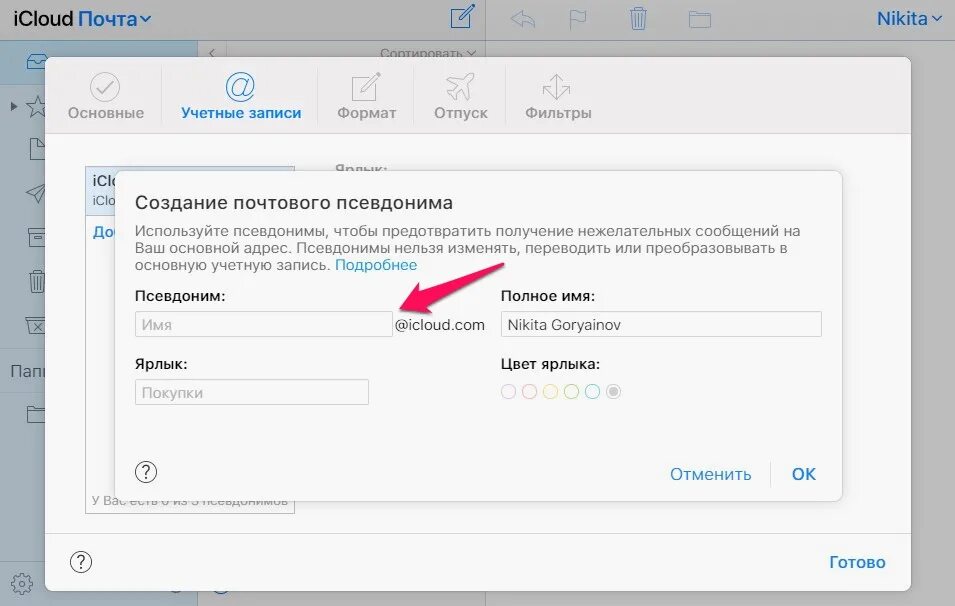This screenshot has height=606, width=955.
Task: Open help in the settings window
Action: (x=81, y=562)
